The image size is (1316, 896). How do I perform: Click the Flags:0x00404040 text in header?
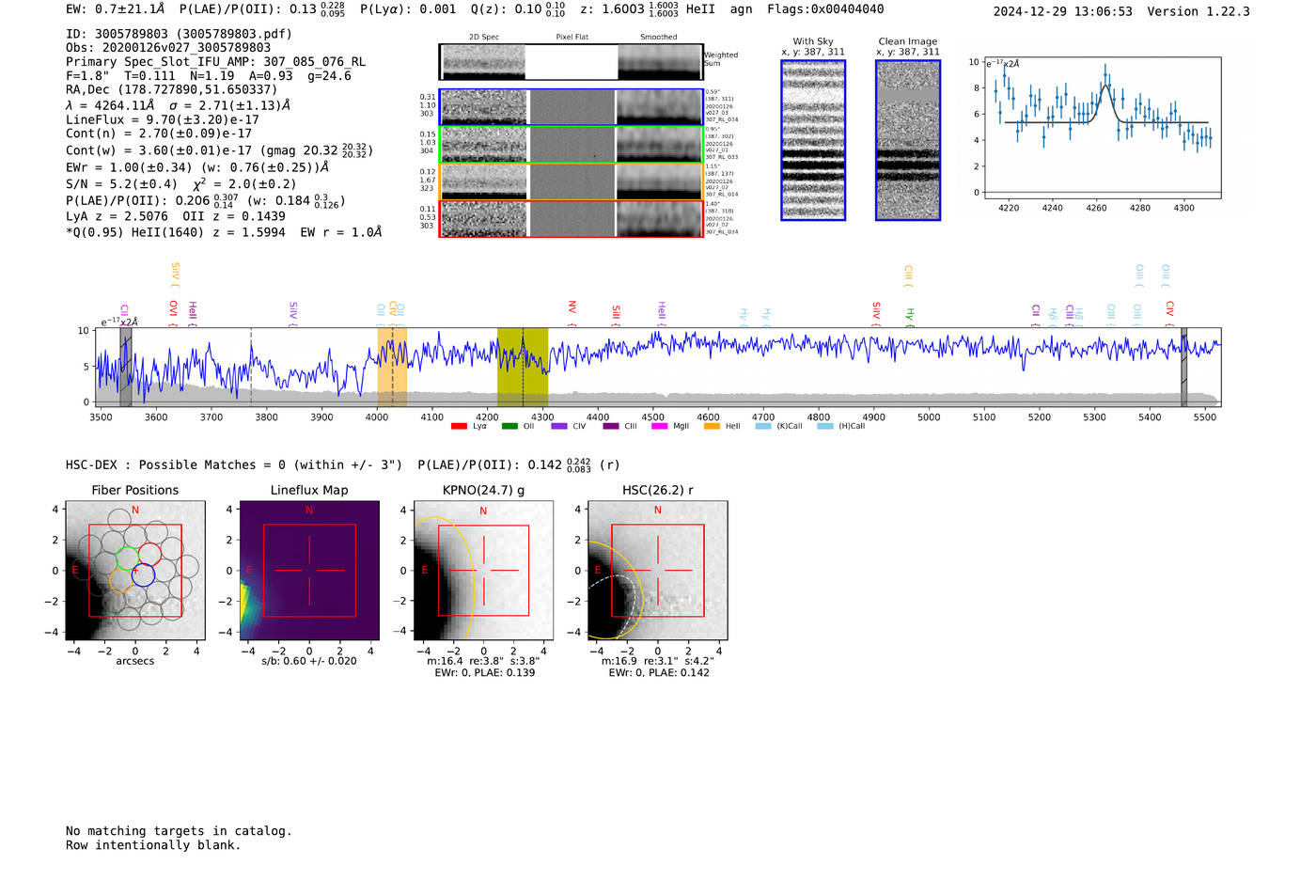pyautogui.click(x=824, y=9)
